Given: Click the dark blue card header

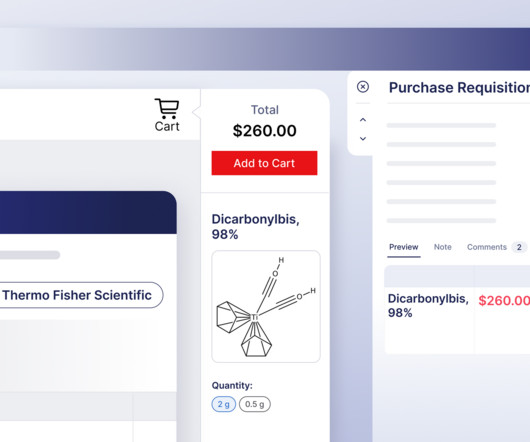Looking at the screenshot, I should (x=88, y=213).
